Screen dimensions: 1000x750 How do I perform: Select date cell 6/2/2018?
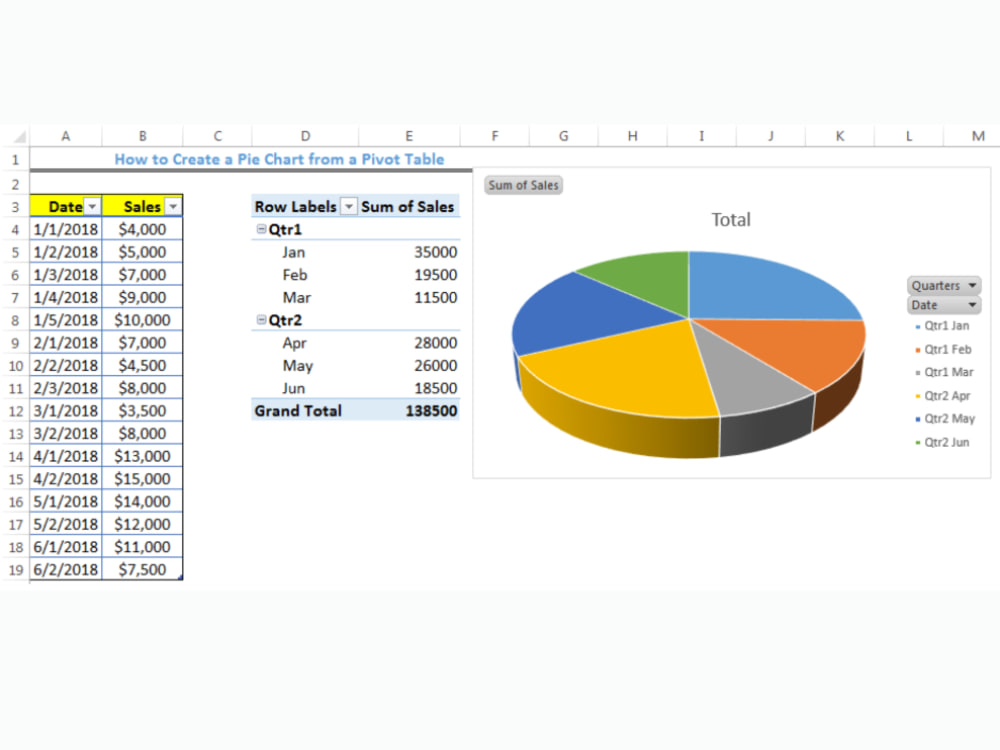pos(66,570)
